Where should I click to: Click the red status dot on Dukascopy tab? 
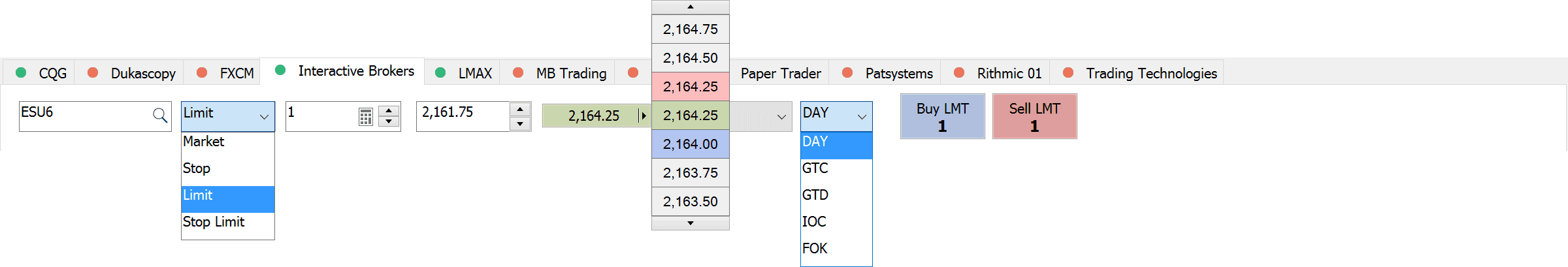coord(93,72)
